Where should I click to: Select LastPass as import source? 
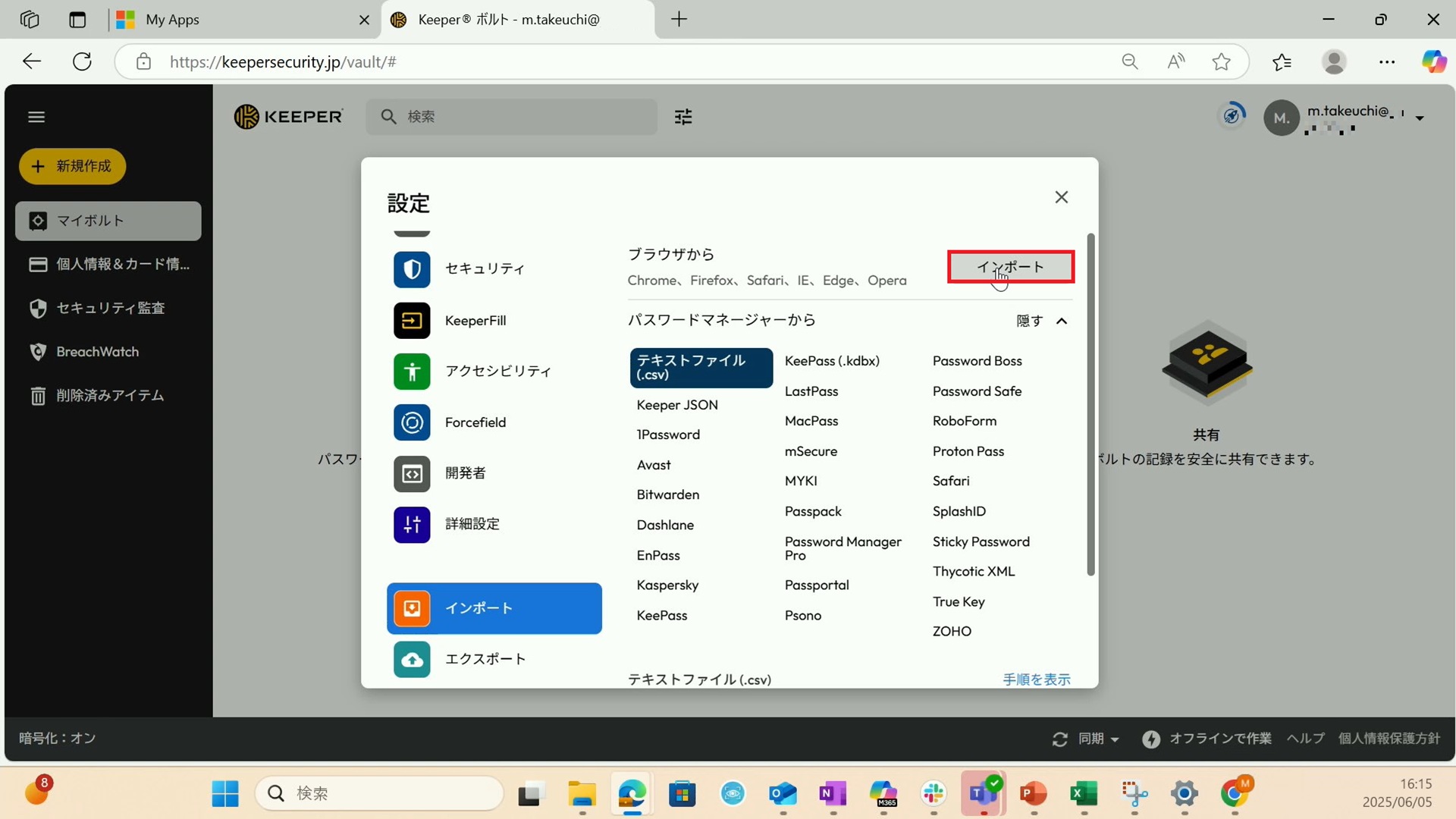coord(811,391)
